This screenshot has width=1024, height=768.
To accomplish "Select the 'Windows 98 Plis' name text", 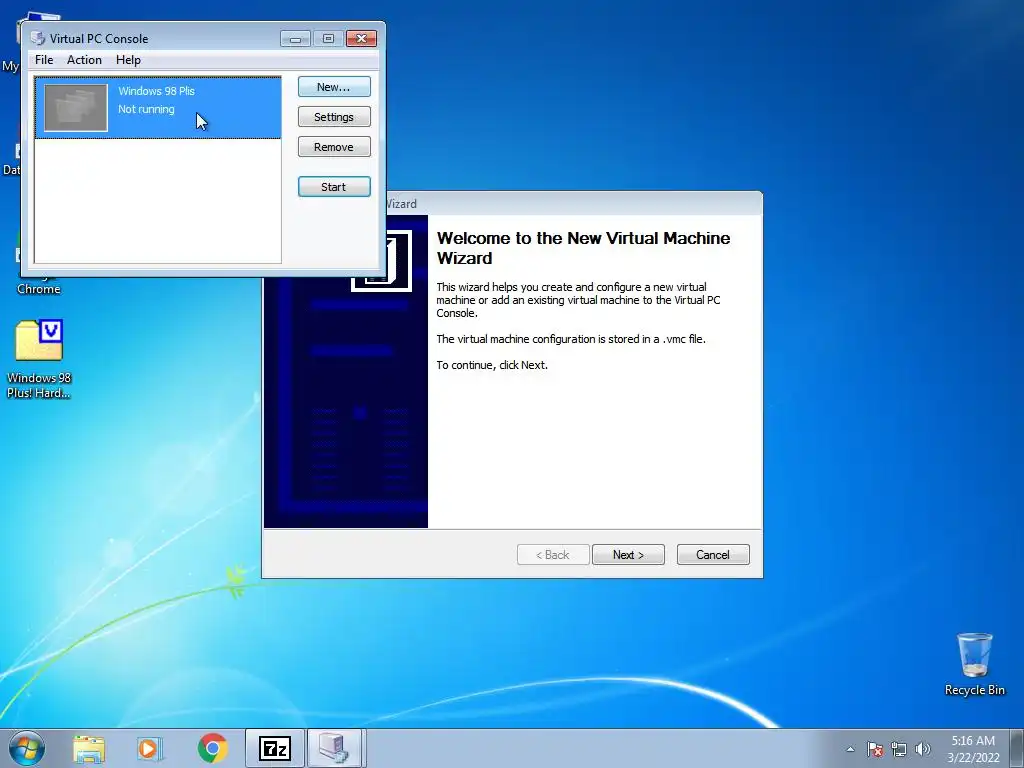I will tap(156, 91).
